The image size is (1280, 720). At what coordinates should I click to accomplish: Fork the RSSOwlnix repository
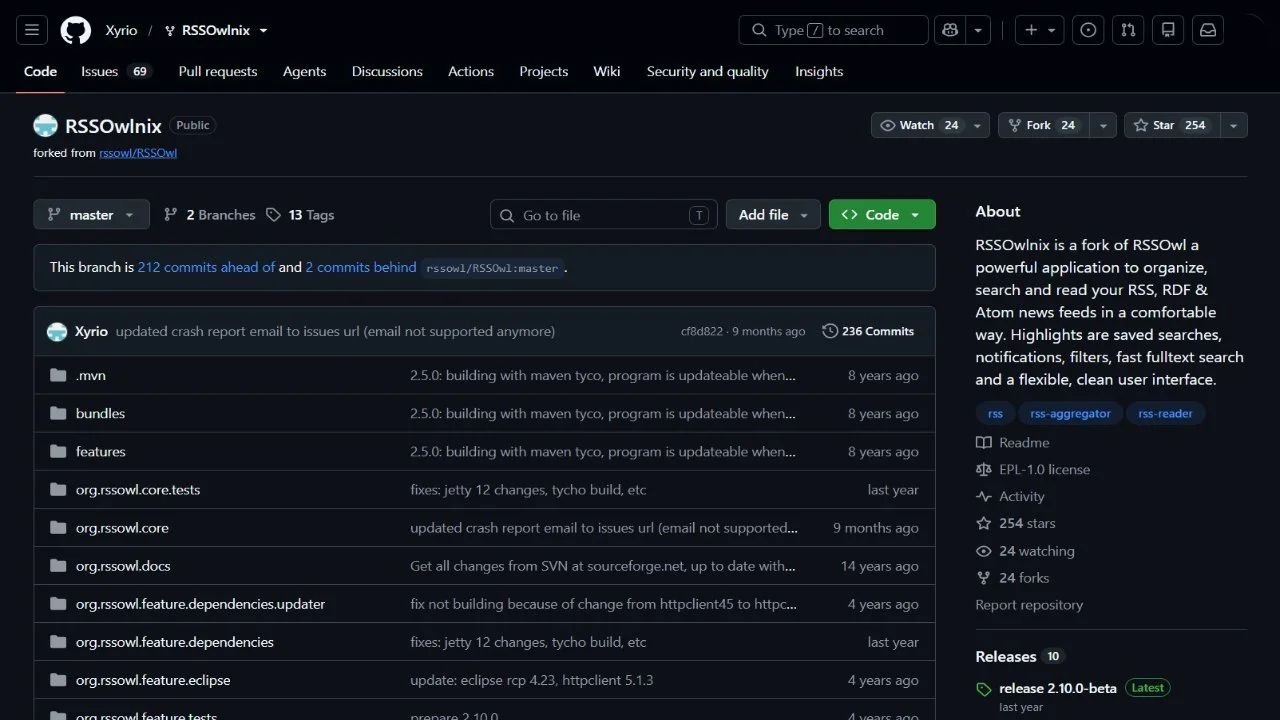click(x=1044, y=125)
